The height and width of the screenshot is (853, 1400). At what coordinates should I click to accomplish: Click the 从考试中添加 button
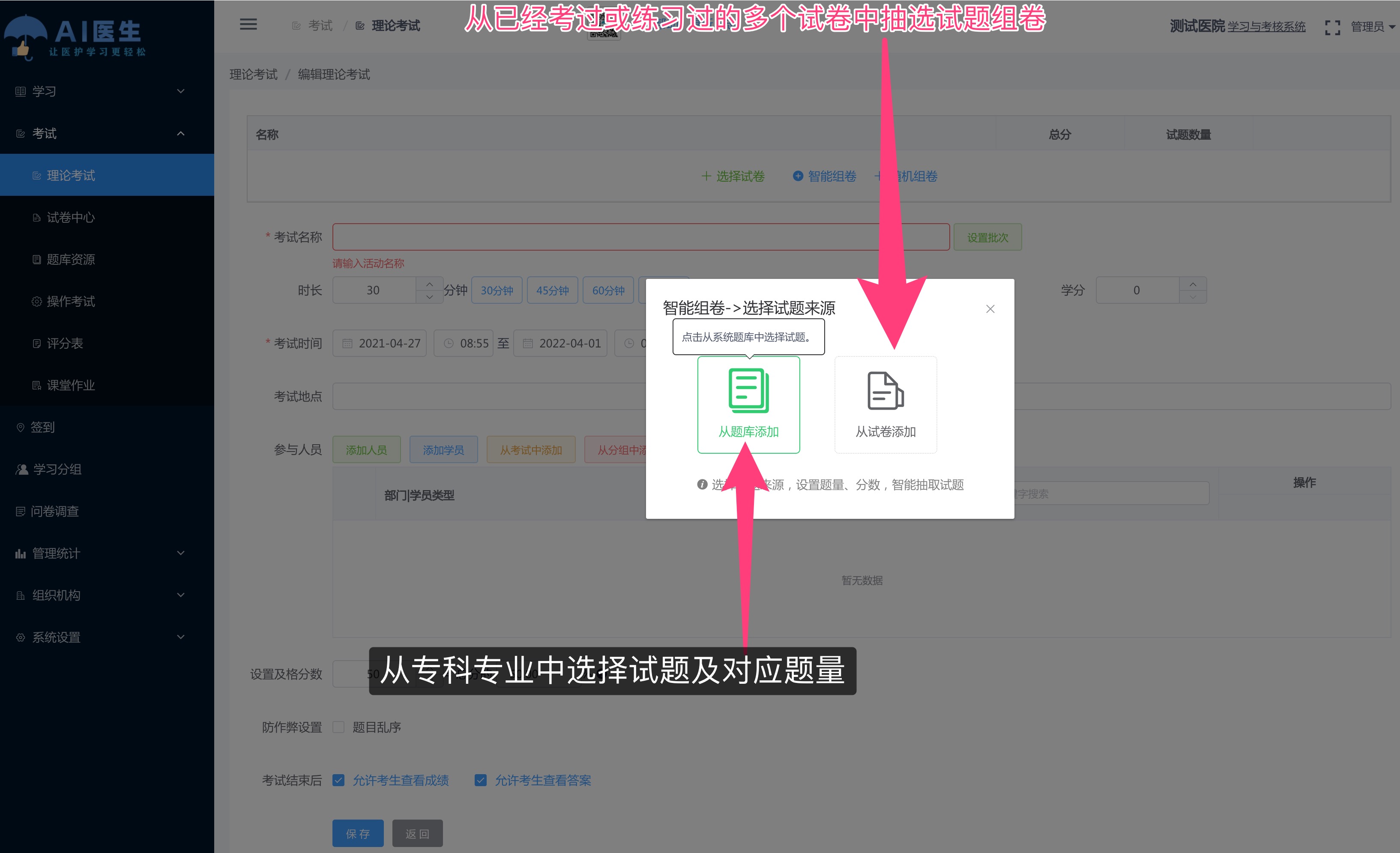(531, 449)
